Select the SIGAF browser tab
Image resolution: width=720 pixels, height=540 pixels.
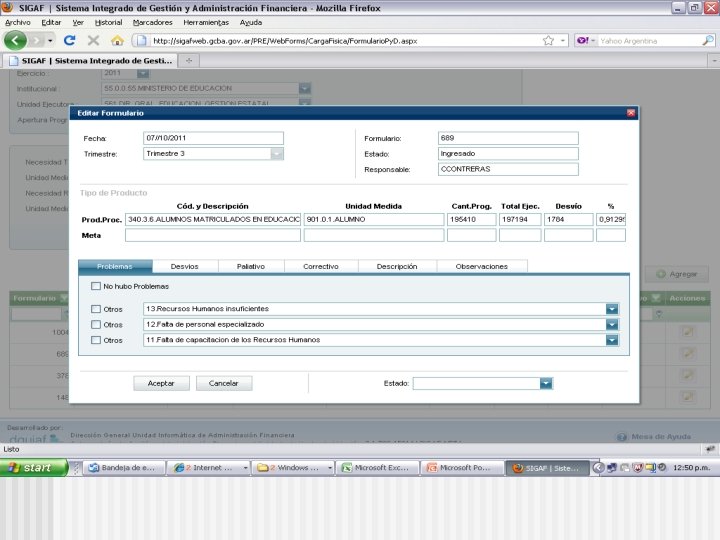tap(90, 60)
